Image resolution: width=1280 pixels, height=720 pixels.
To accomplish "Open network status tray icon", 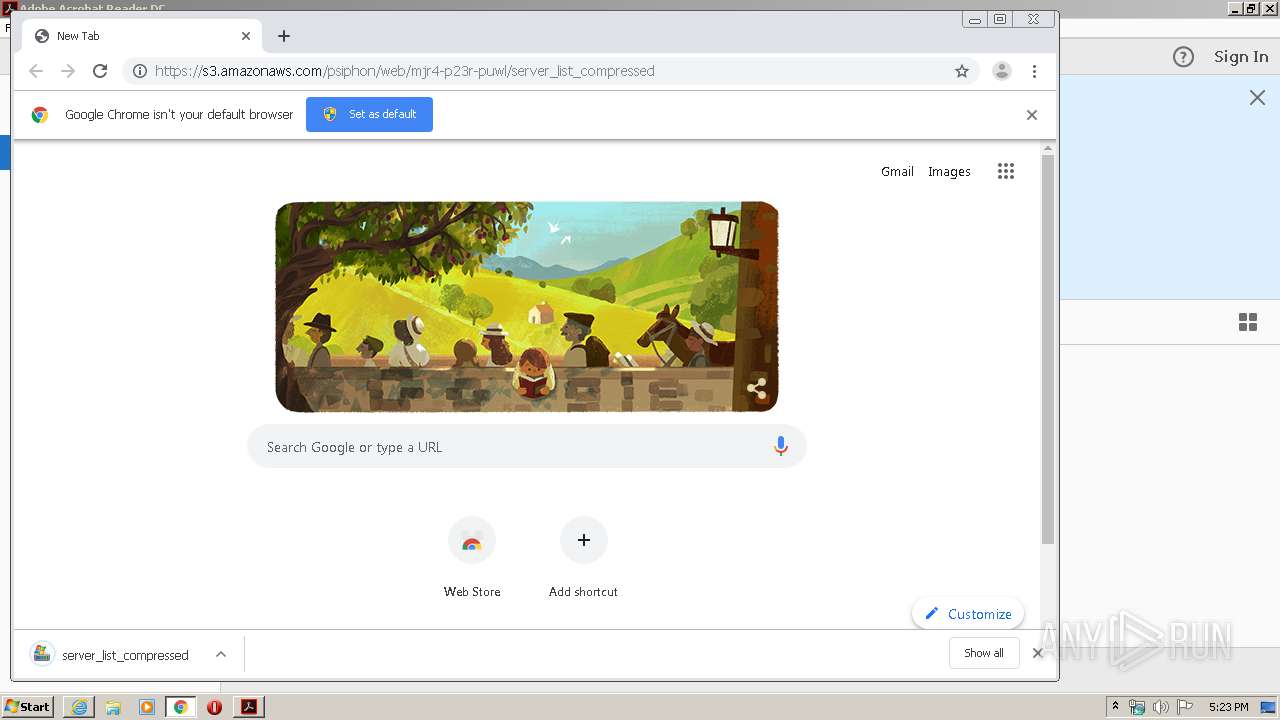I will tap(1137, 707).
